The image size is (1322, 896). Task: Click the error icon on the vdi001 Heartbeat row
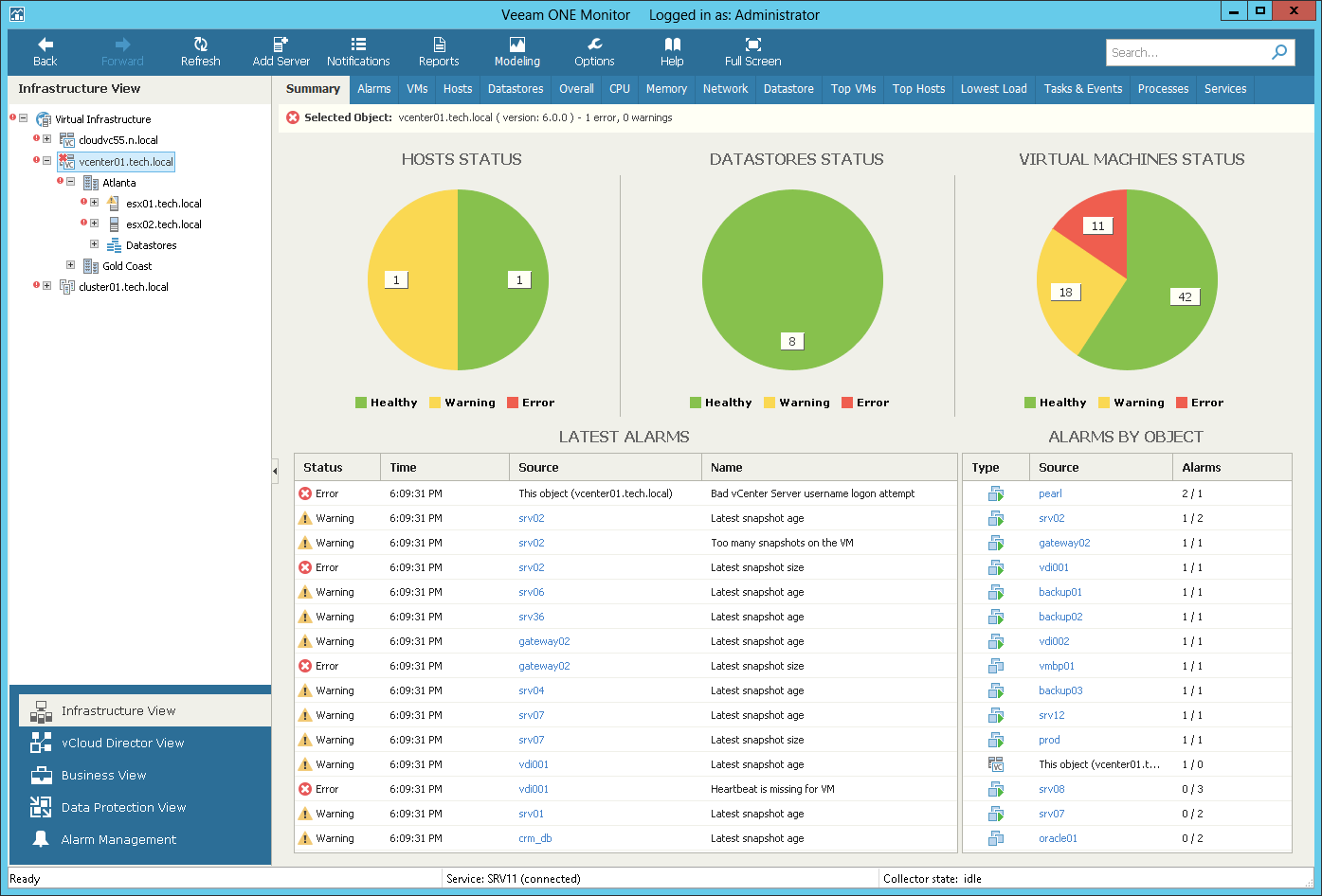pyautogui.click(x=305, y=789)
